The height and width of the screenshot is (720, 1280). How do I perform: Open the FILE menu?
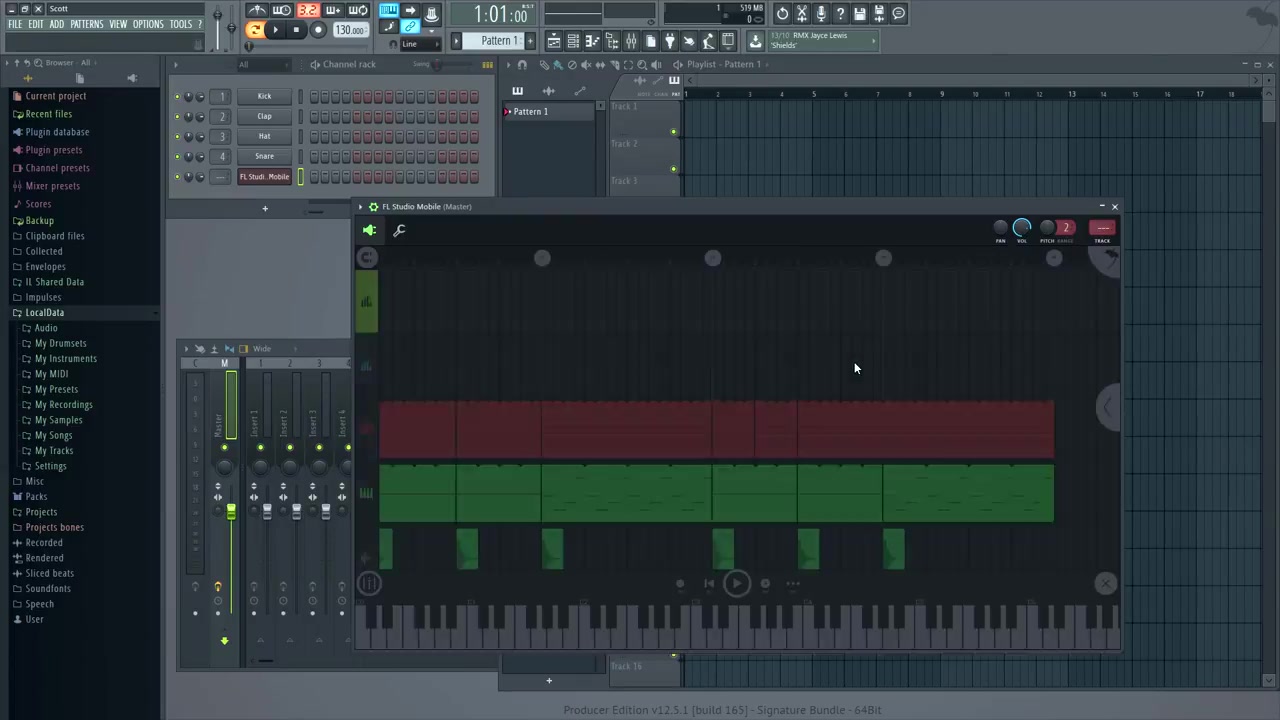[15, 24]
